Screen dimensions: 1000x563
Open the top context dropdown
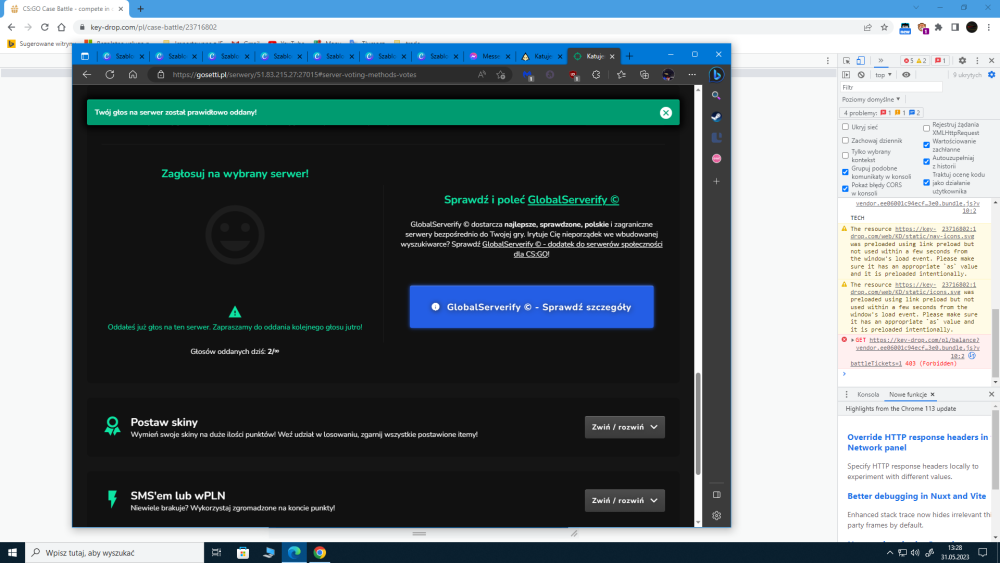point(883,75)
